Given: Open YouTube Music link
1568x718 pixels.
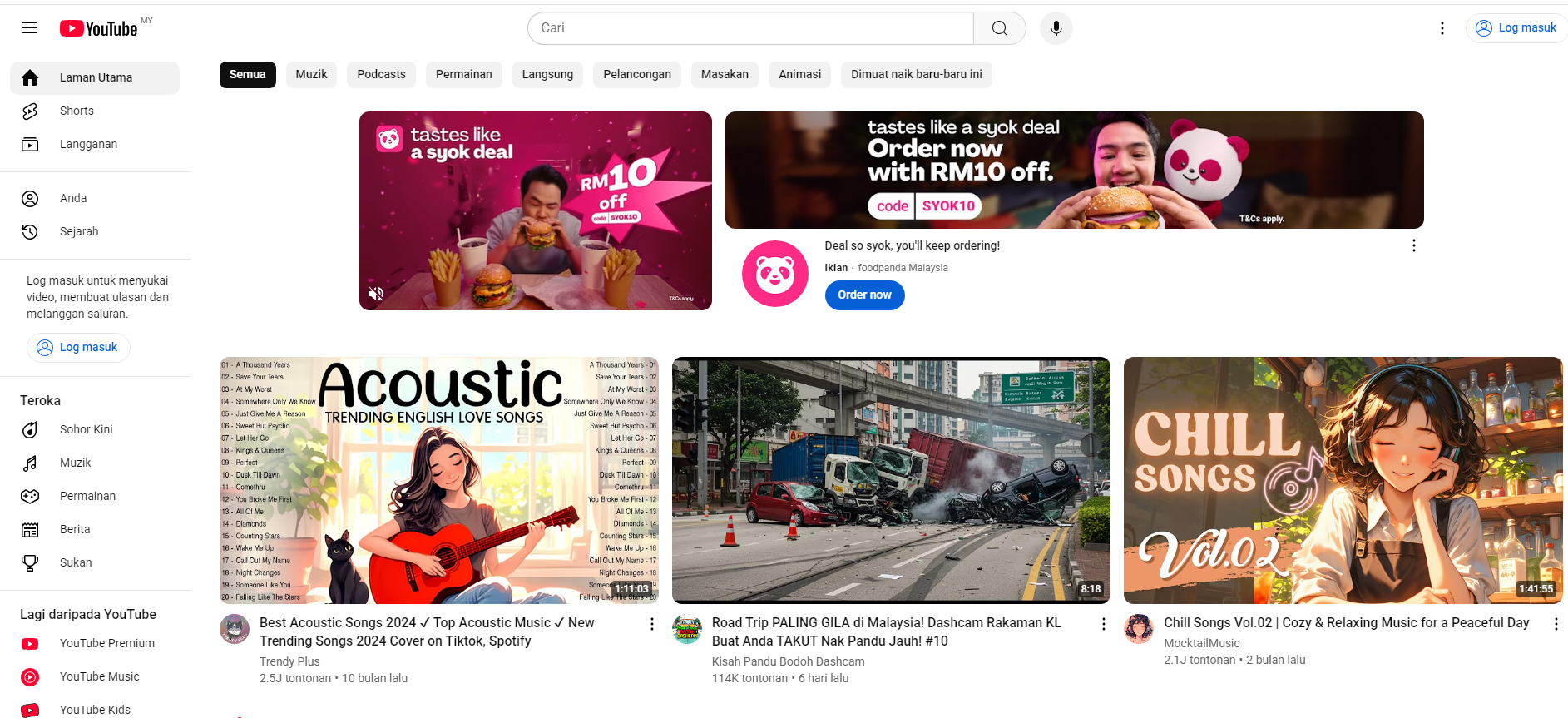Looking at the screenshot, I should [x=95, y=676].
